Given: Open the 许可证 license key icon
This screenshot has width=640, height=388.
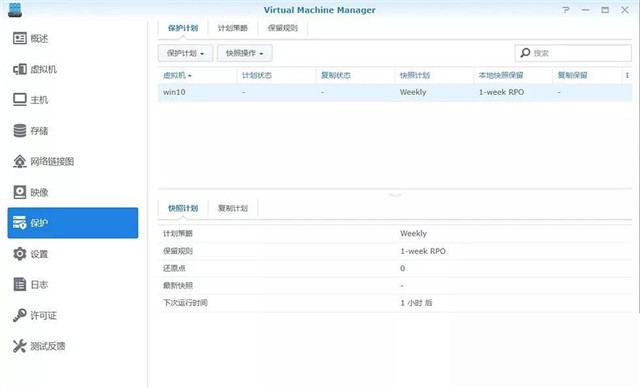Looking at the screenshot, I should pyautogui.click(x=20, y=315).
